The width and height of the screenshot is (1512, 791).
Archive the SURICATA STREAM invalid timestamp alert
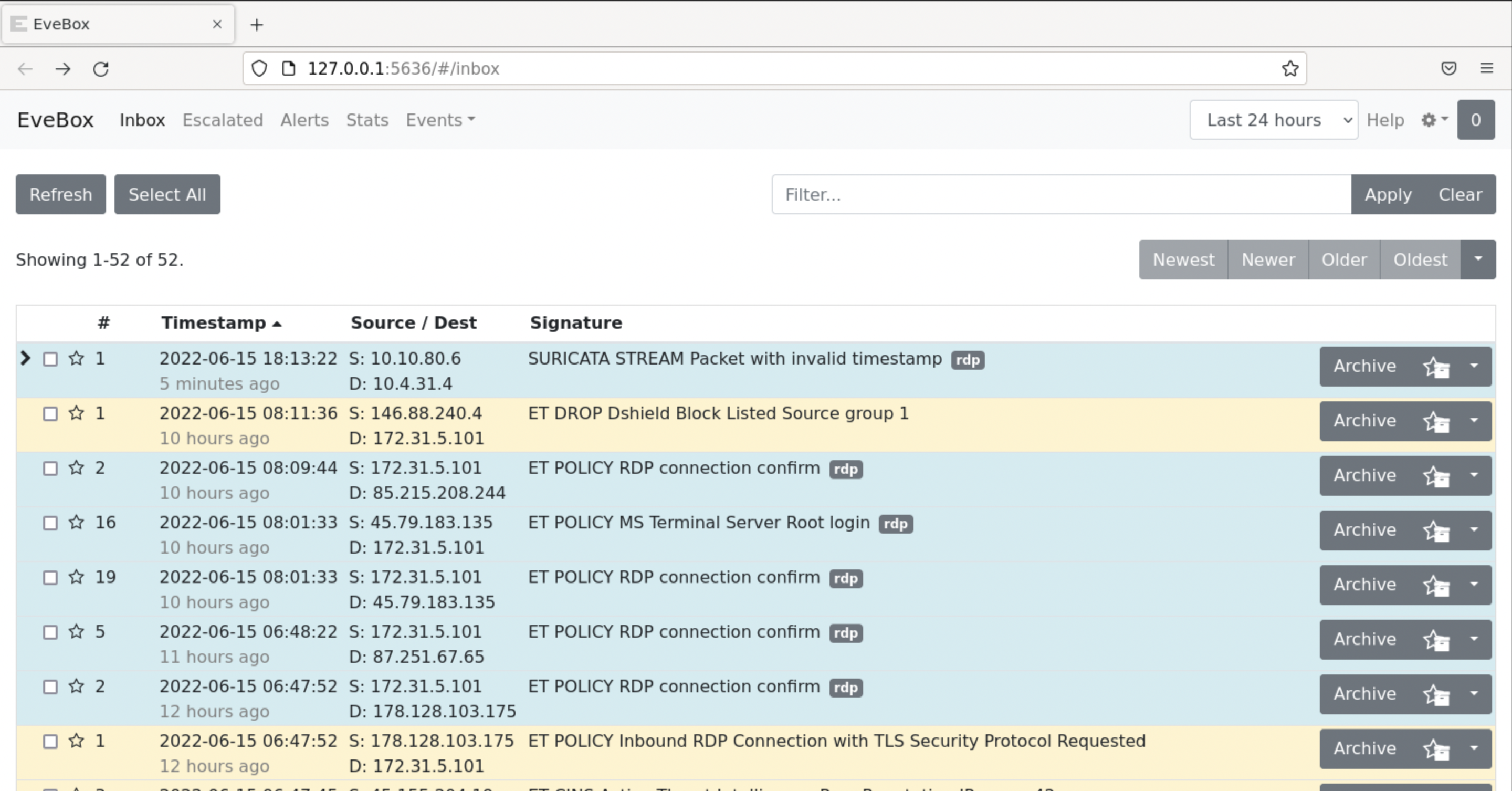click(x=1364, y=367)
